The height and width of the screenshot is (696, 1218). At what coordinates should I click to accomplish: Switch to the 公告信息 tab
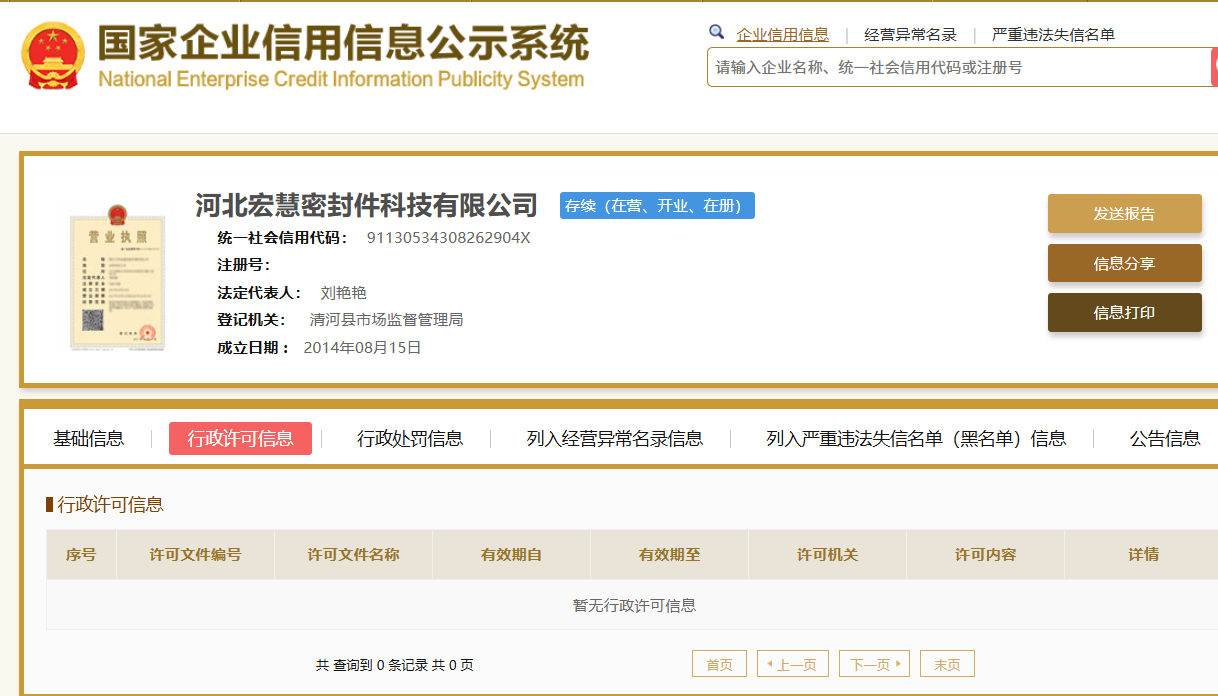1165,438
